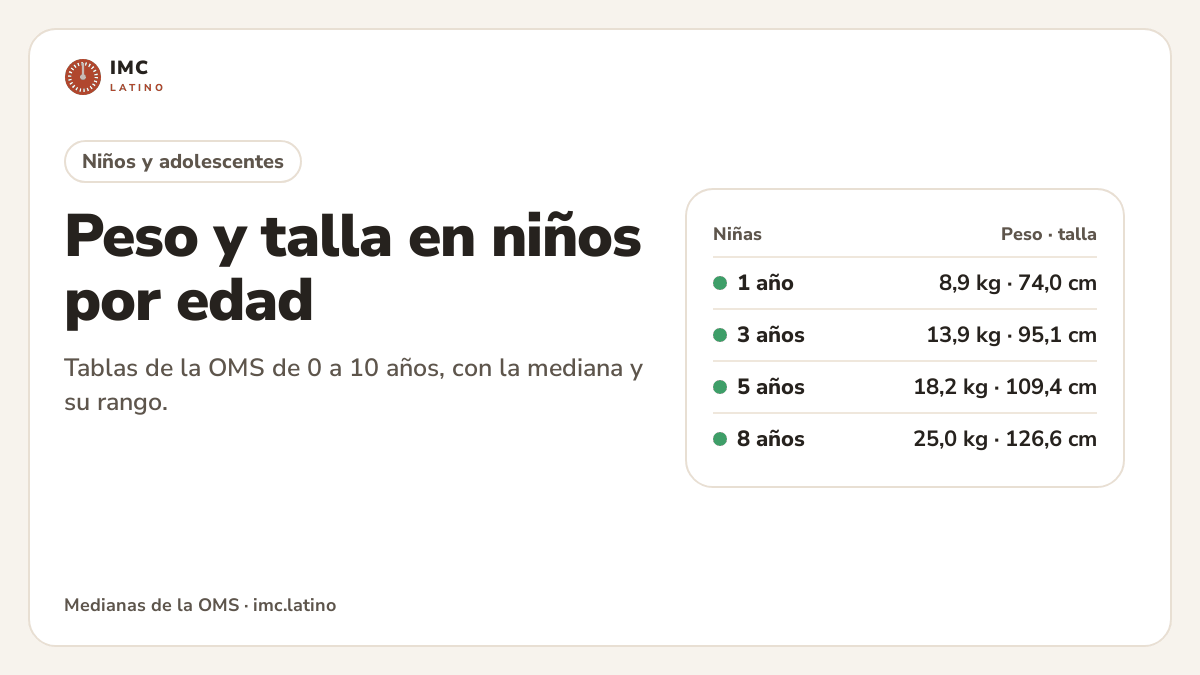Select the 5 años row label
Image resolution: width=1200 pixels, height=675 pixels.
coord(771,387)
